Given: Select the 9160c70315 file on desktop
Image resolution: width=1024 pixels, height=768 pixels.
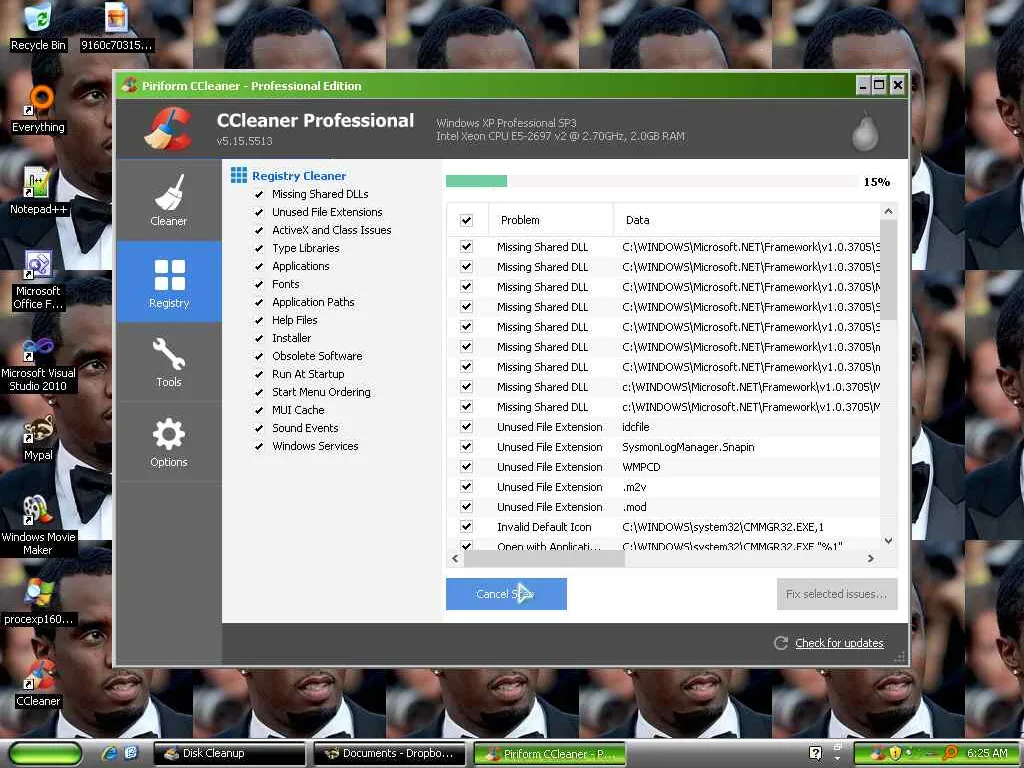Looking at the screenshot, I should [x=116, y=26].
